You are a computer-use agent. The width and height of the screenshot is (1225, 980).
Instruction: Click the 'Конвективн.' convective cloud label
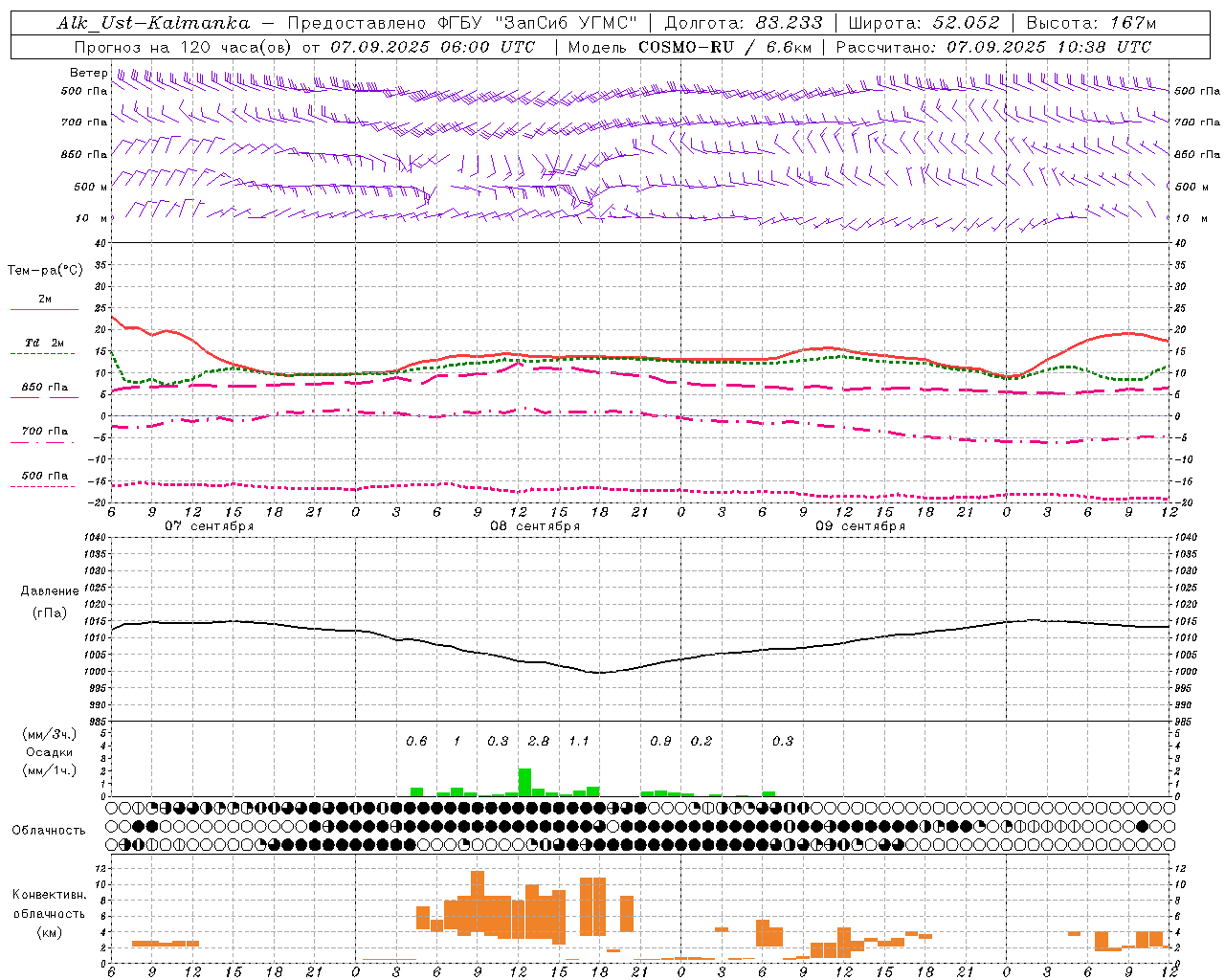tap(50, 895)
